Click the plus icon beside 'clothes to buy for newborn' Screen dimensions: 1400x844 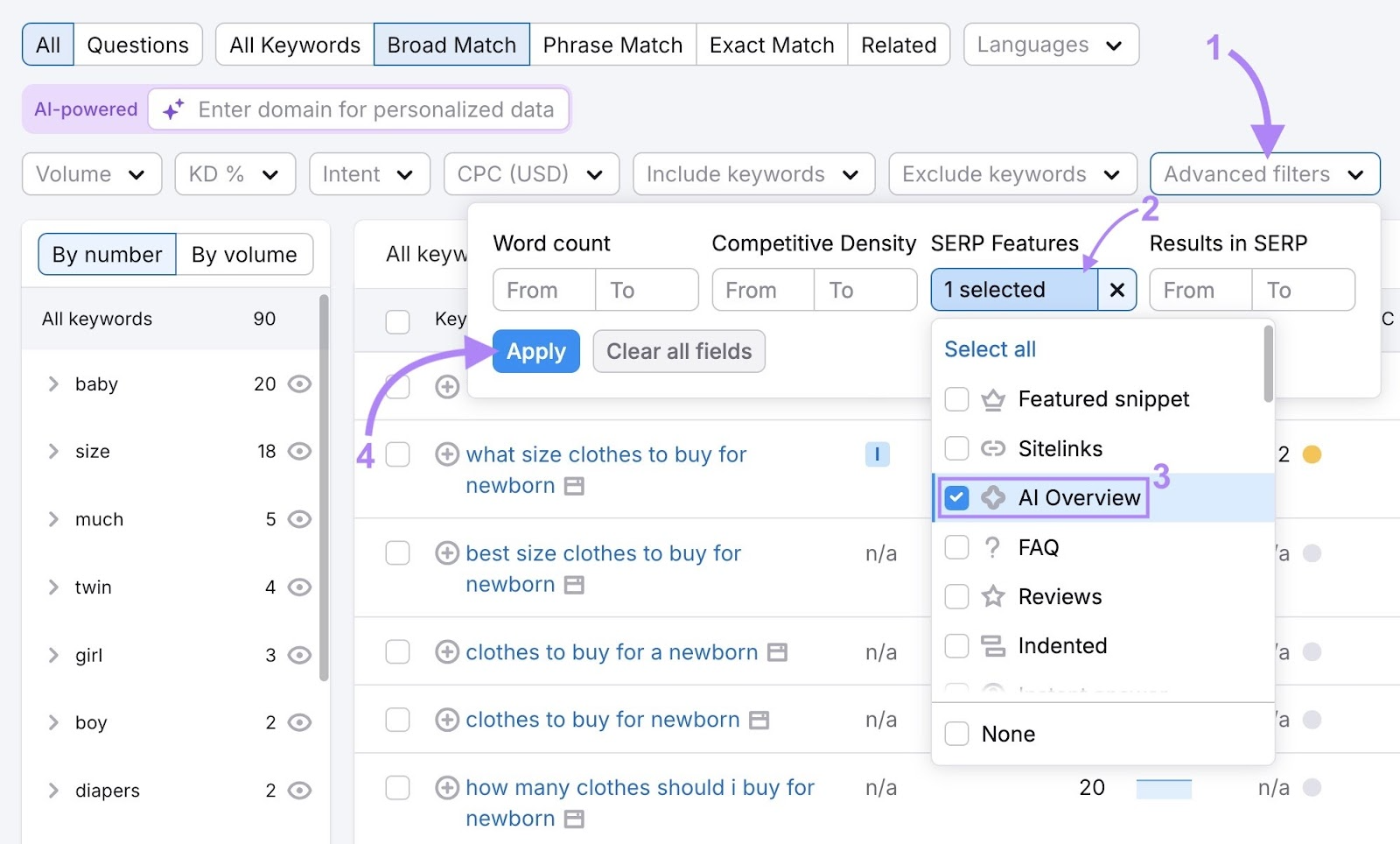click(447, 720)
